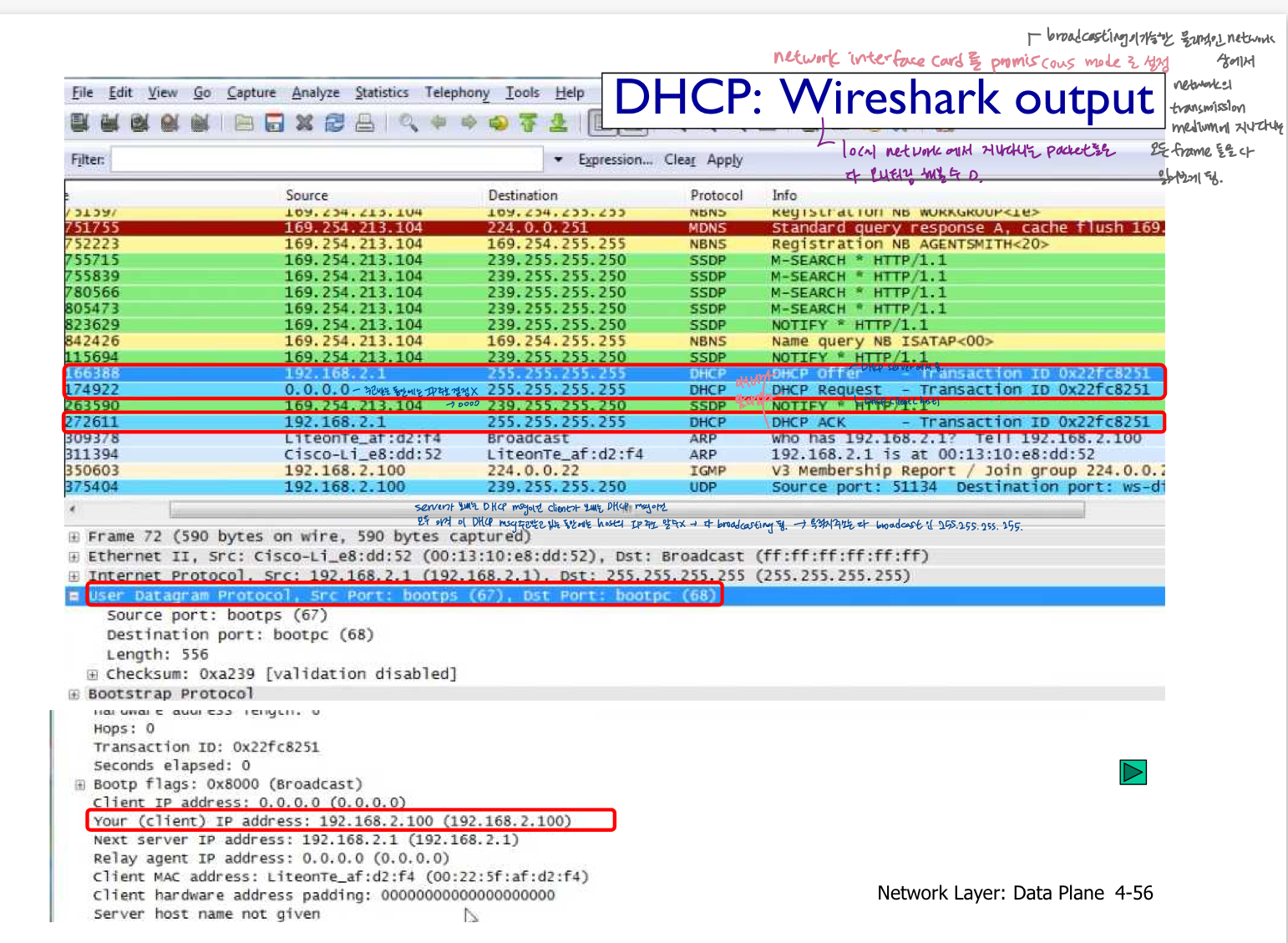Image resolution: width=1288 pixels, height=943 pixels.
Task: Sort by Source column header
Action: pos(307,195)
